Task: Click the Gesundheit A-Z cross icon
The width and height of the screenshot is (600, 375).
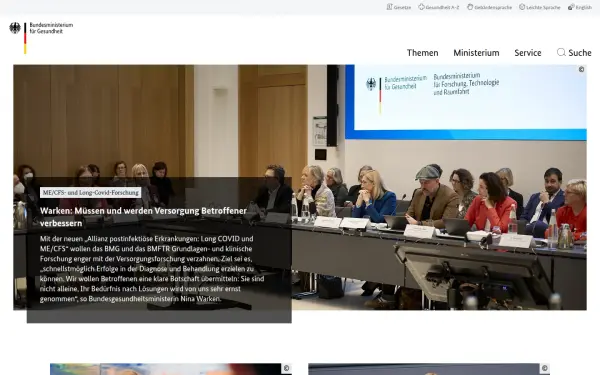Action: tap(421, 7)
